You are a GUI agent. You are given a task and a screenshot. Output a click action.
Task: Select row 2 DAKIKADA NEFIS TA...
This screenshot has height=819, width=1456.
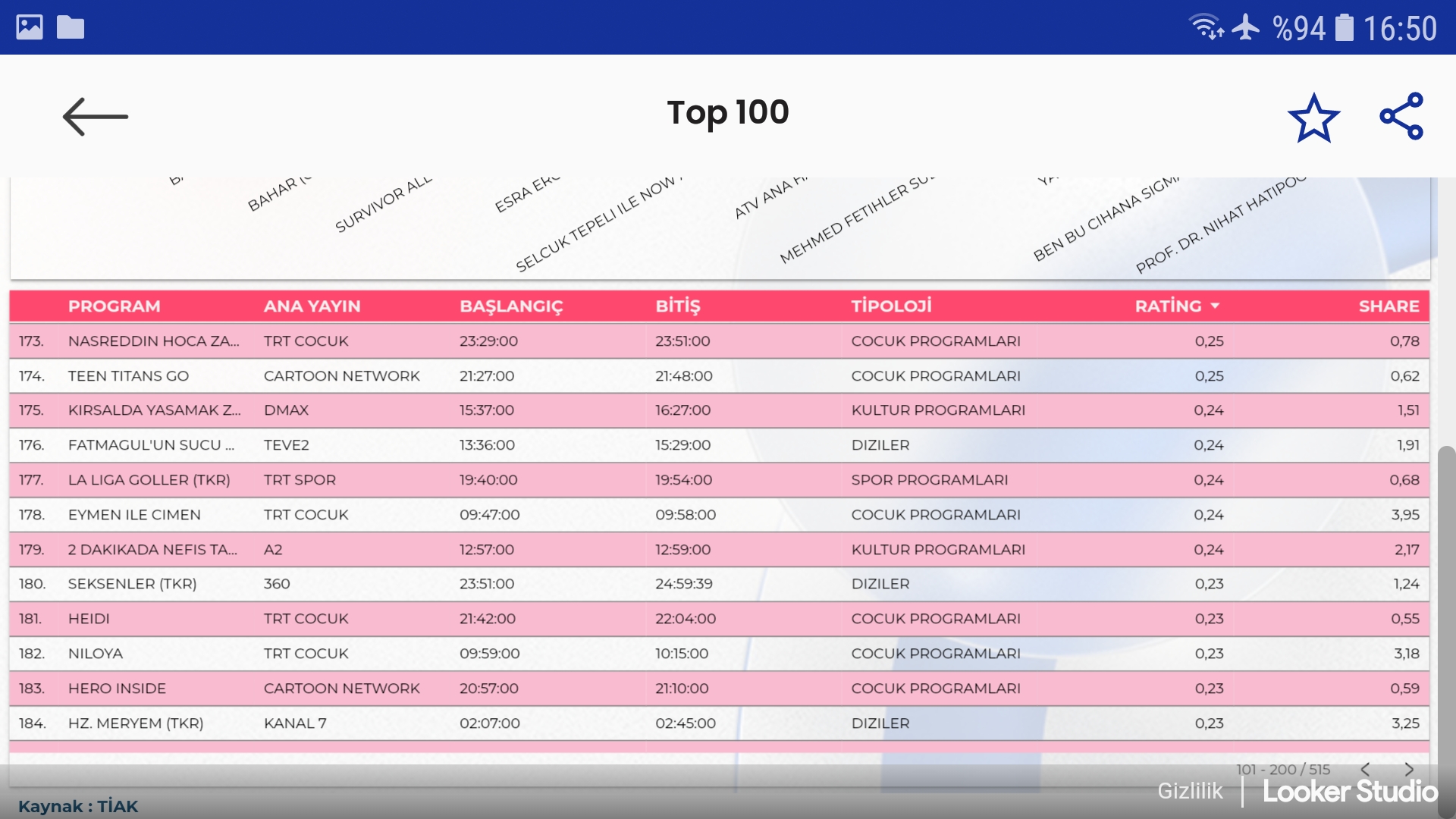(719, 550)
